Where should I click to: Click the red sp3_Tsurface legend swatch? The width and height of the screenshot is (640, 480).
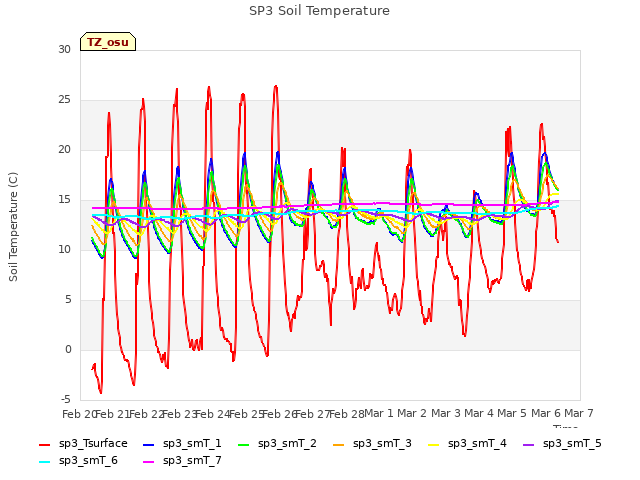point(44,444)
